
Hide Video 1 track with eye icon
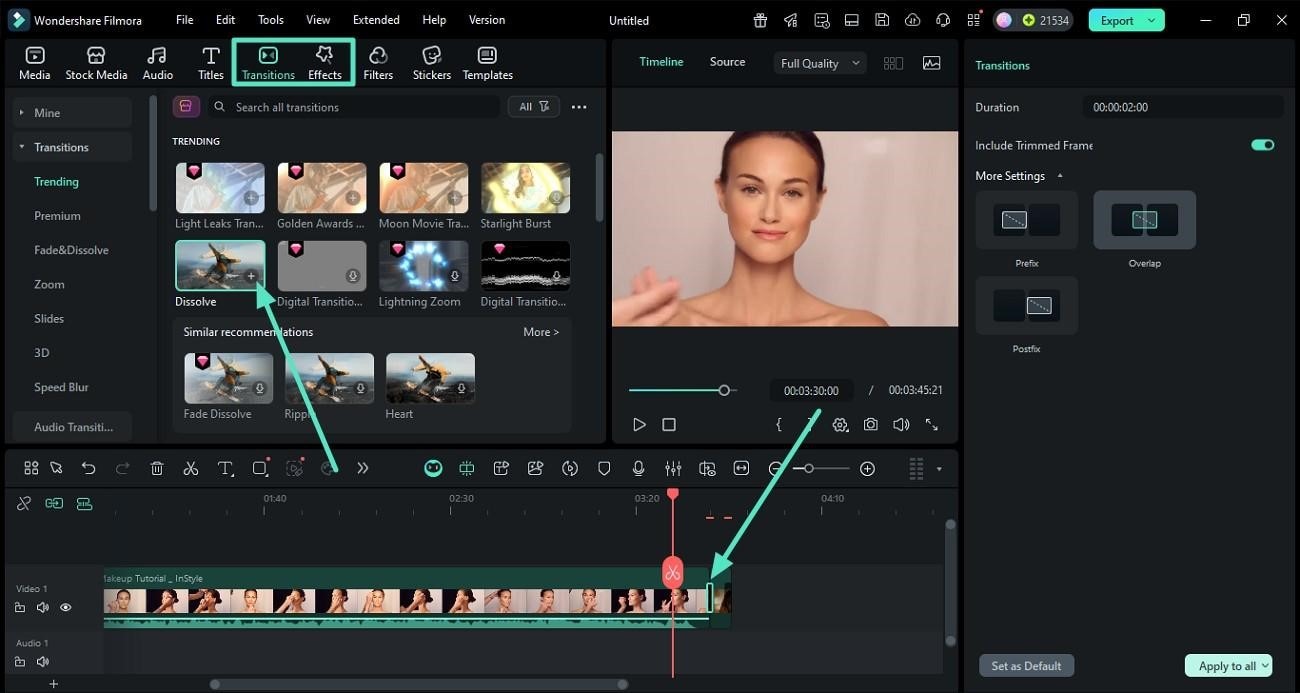66,607
